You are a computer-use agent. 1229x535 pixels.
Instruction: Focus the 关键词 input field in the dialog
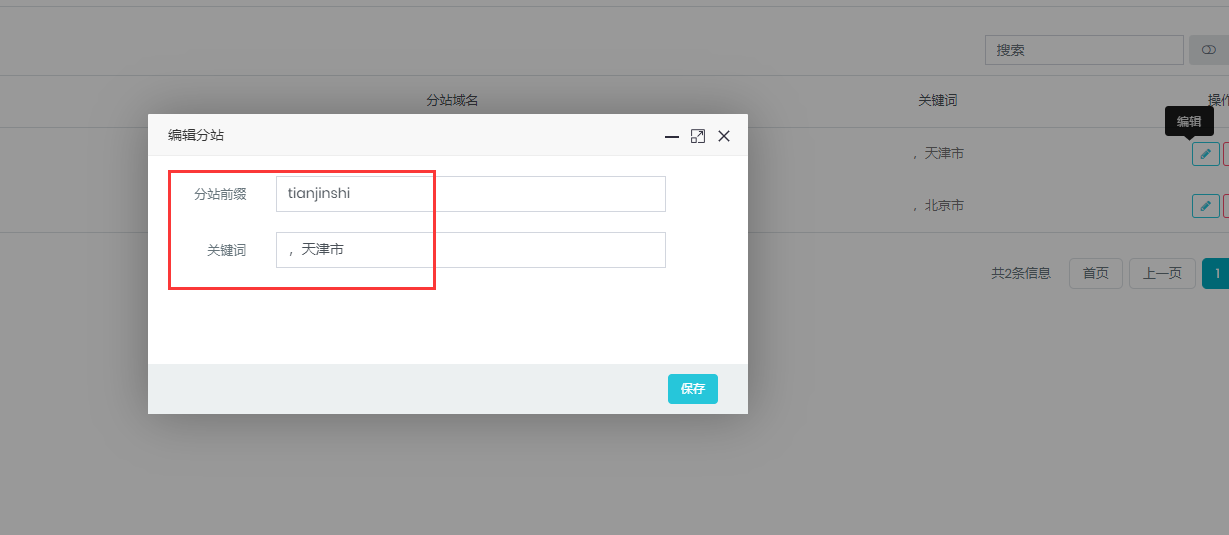470,250
